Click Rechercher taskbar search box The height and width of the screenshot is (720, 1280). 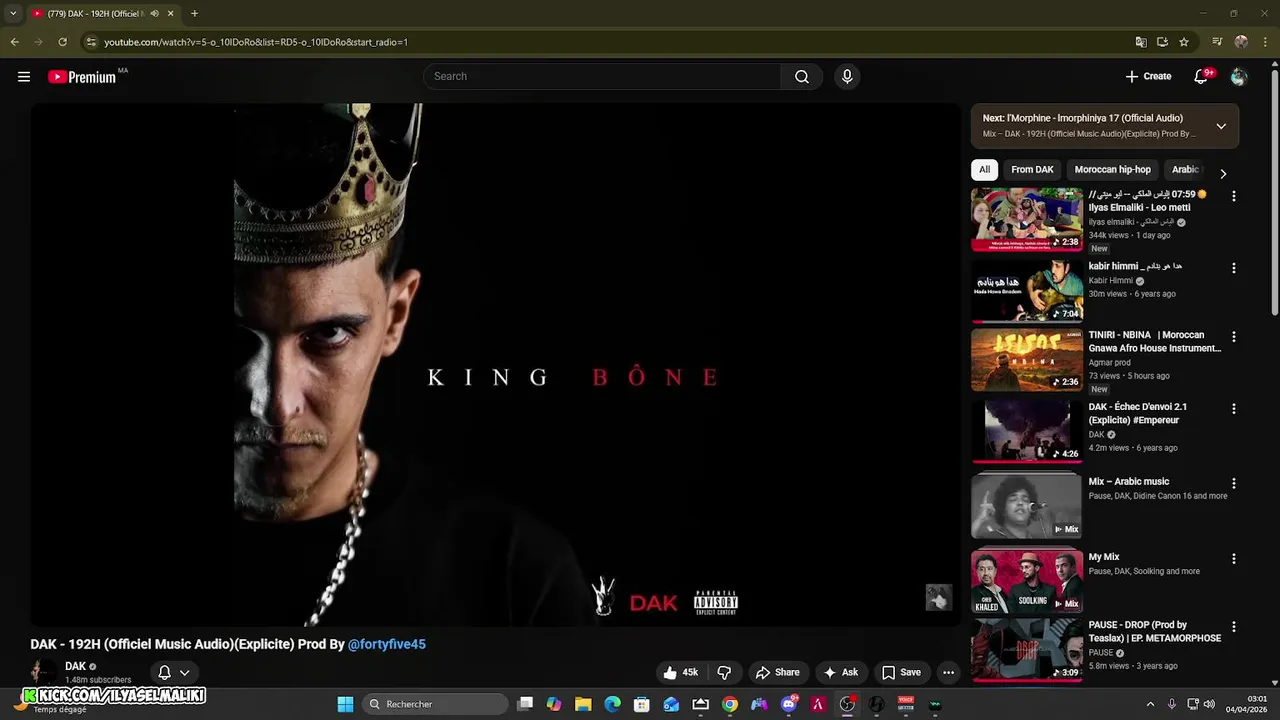point(434,704)
